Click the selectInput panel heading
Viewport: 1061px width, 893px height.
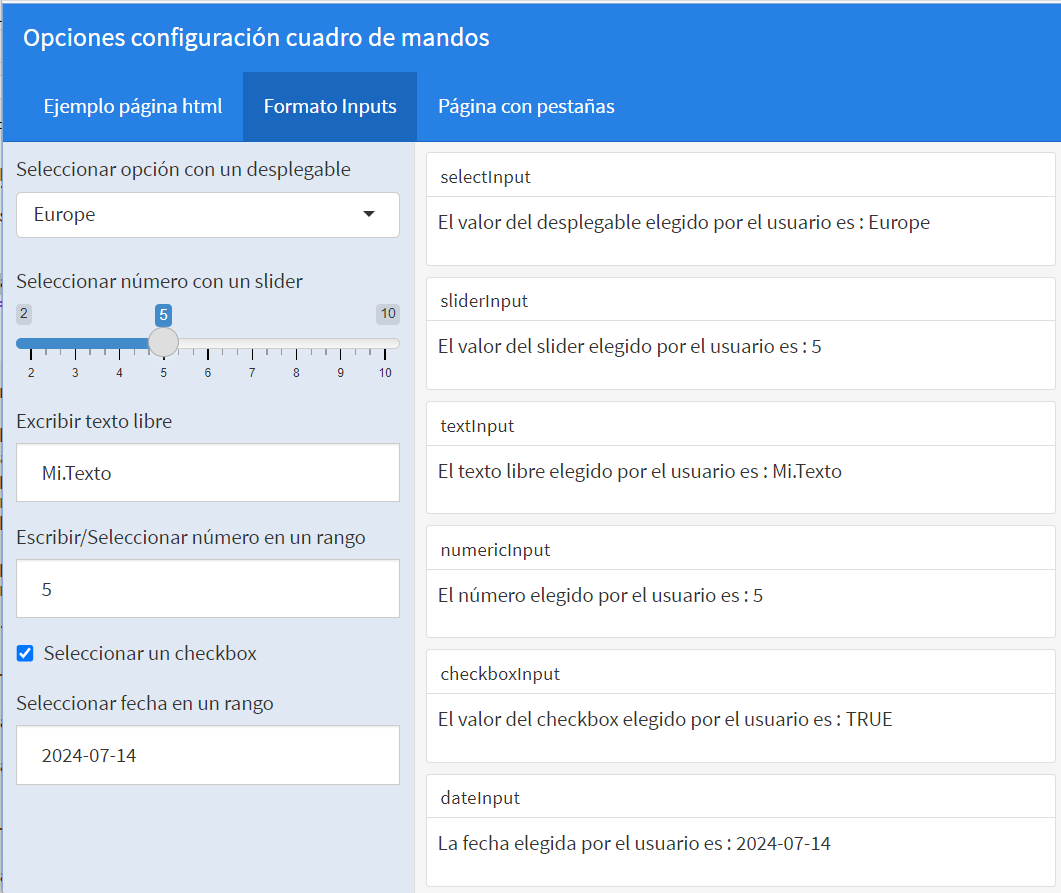pyautogui.click(x=485, y=177)
